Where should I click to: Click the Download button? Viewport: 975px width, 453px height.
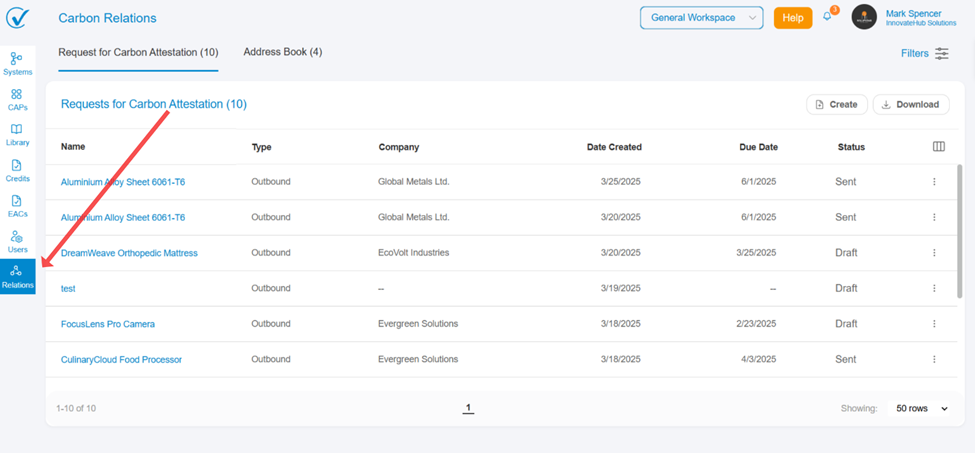(910, 104)
